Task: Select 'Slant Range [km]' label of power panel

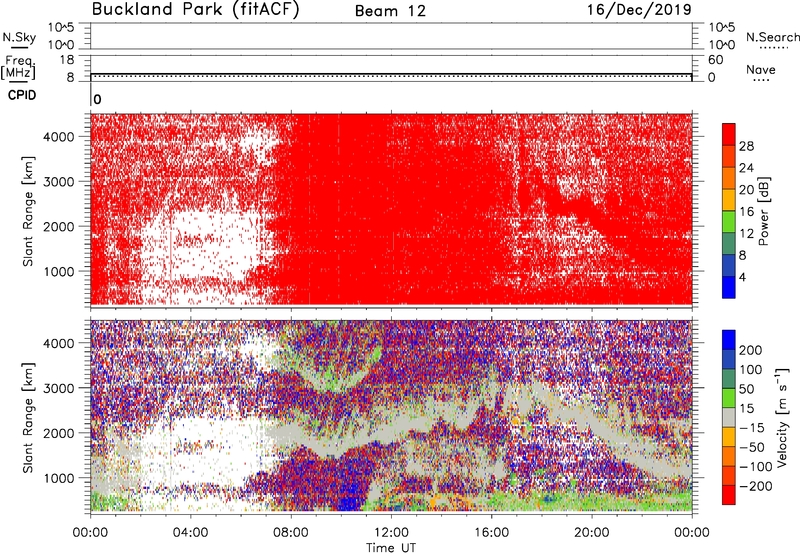Action: pyautogui.click(x=28, y=211)
